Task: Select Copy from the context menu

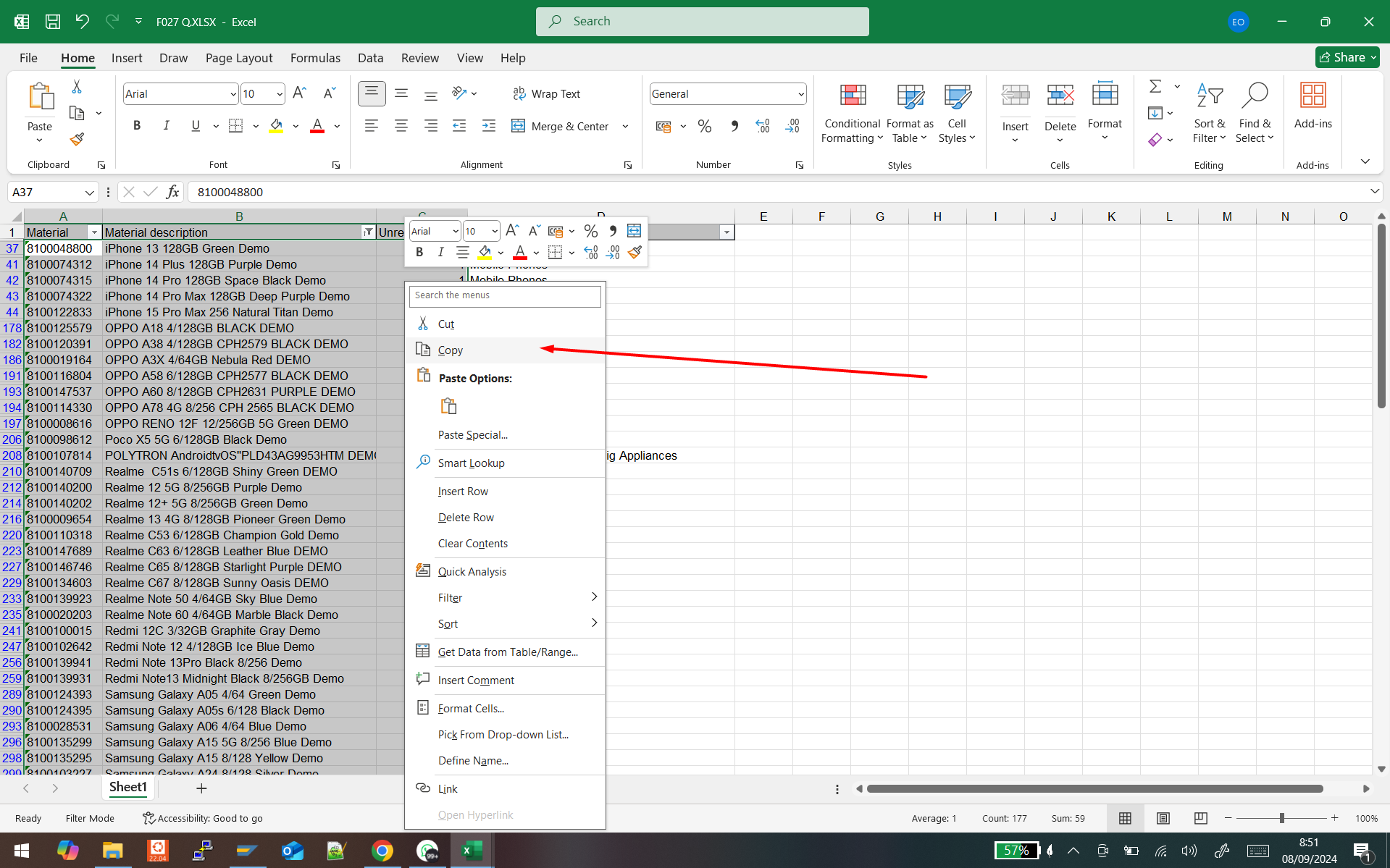Action: 450,350
